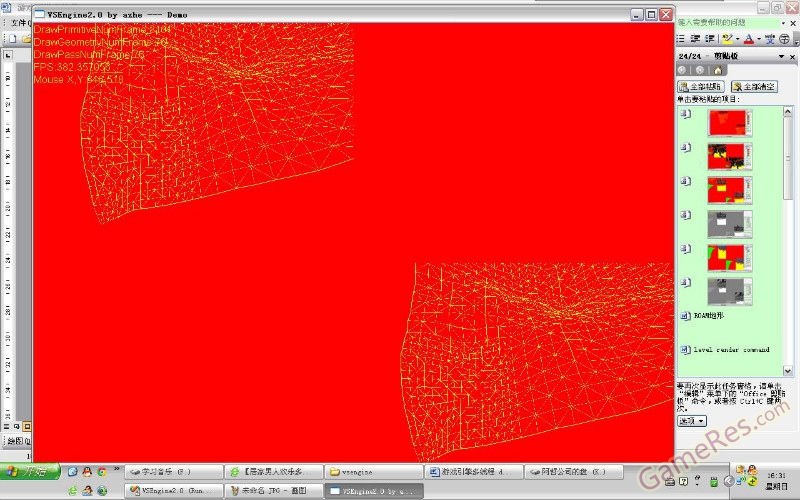Click print layout view button in Word
This screenshot has width=800, height=500.
[x=27, y=427]
